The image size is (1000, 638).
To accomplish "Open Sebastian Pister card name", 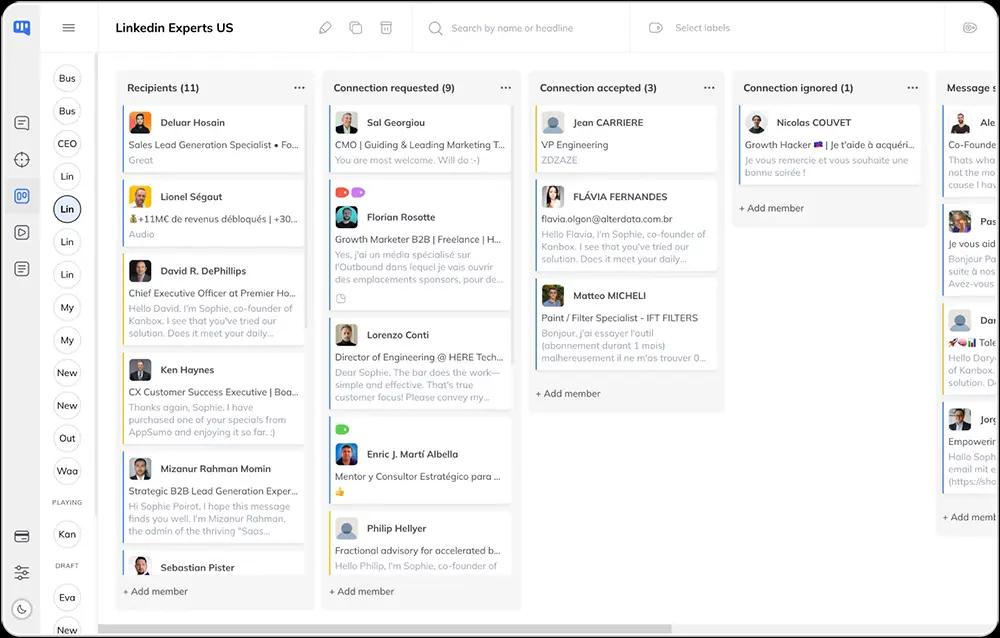I will [x=198, y=567].
